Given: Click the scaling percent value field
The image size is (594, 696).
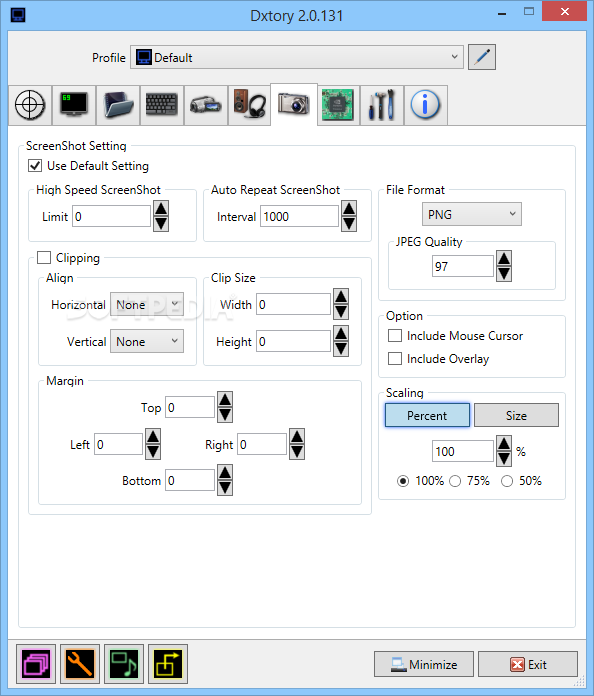Looking at the screenshot, I should (x=463, y=451).
